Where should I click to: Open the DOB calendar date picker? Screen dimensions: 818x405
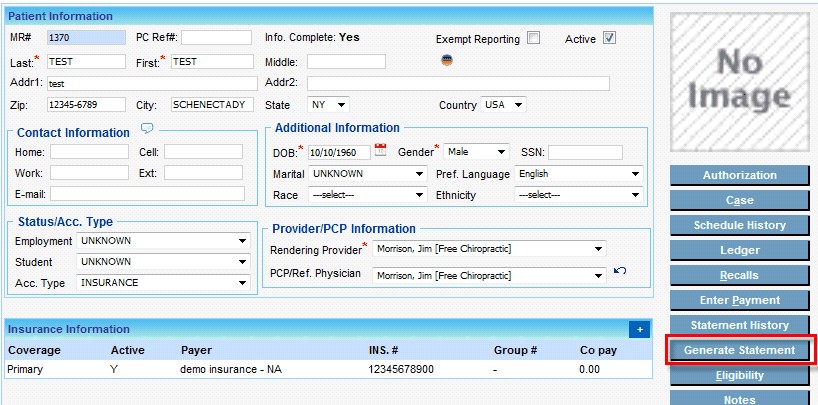380,151
